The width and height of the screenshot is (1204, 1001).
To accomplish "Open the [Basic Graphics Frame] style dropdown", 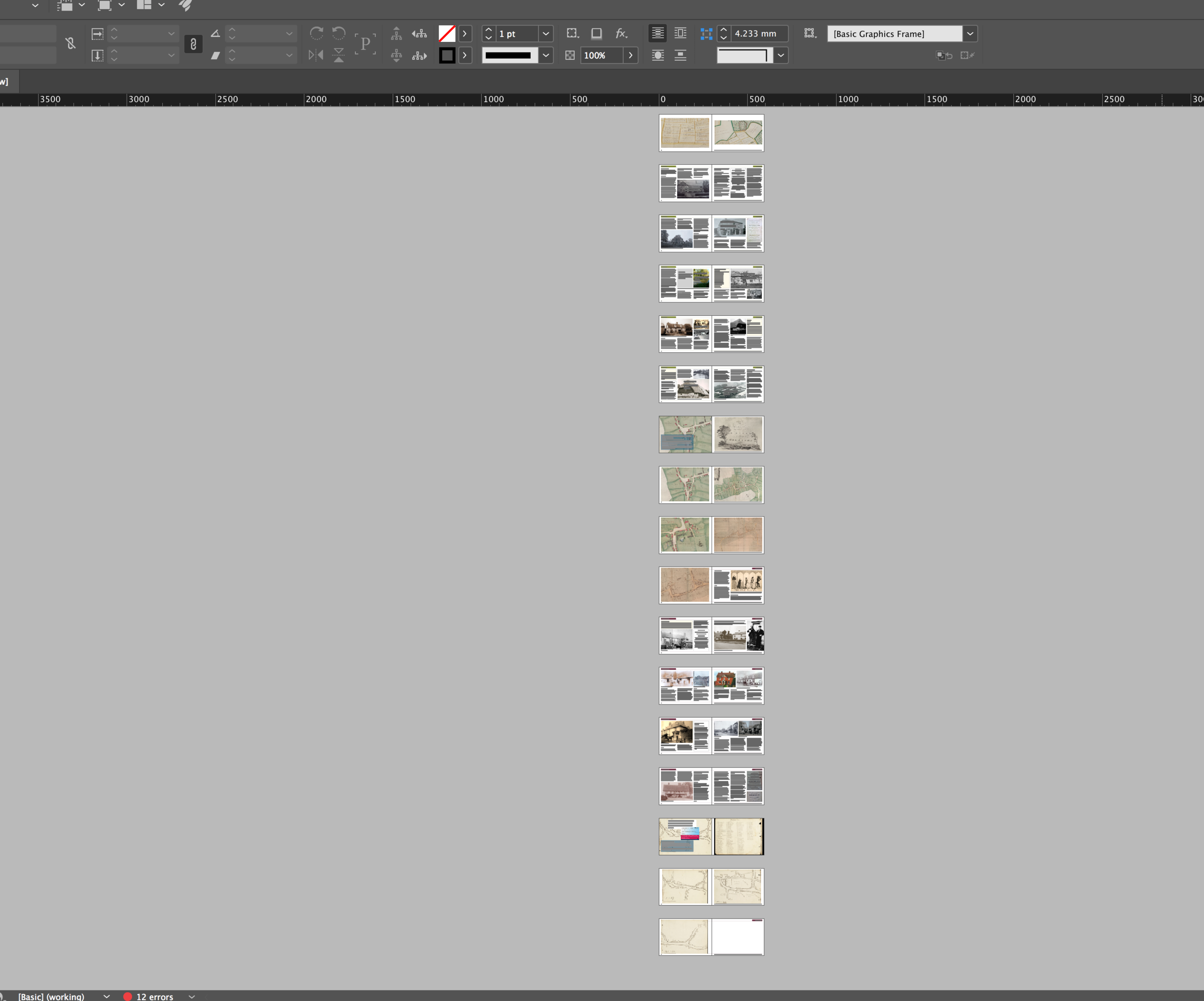I will (970, 34).
